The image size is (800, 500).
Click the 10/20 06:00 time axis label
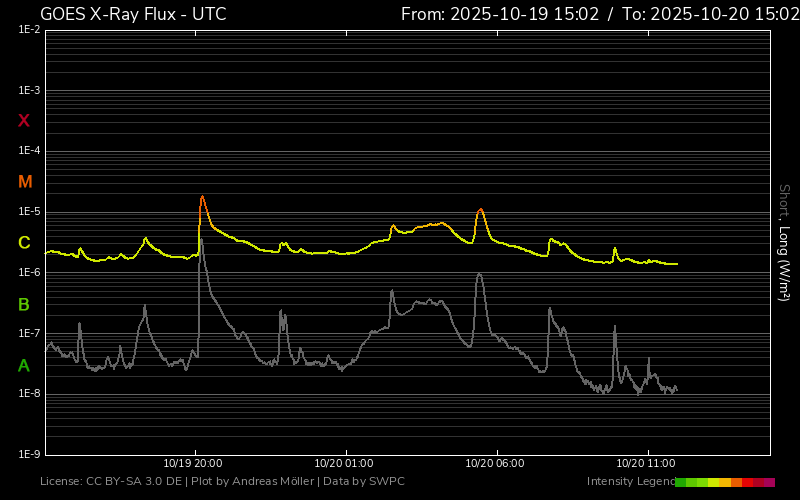[495, 463]
